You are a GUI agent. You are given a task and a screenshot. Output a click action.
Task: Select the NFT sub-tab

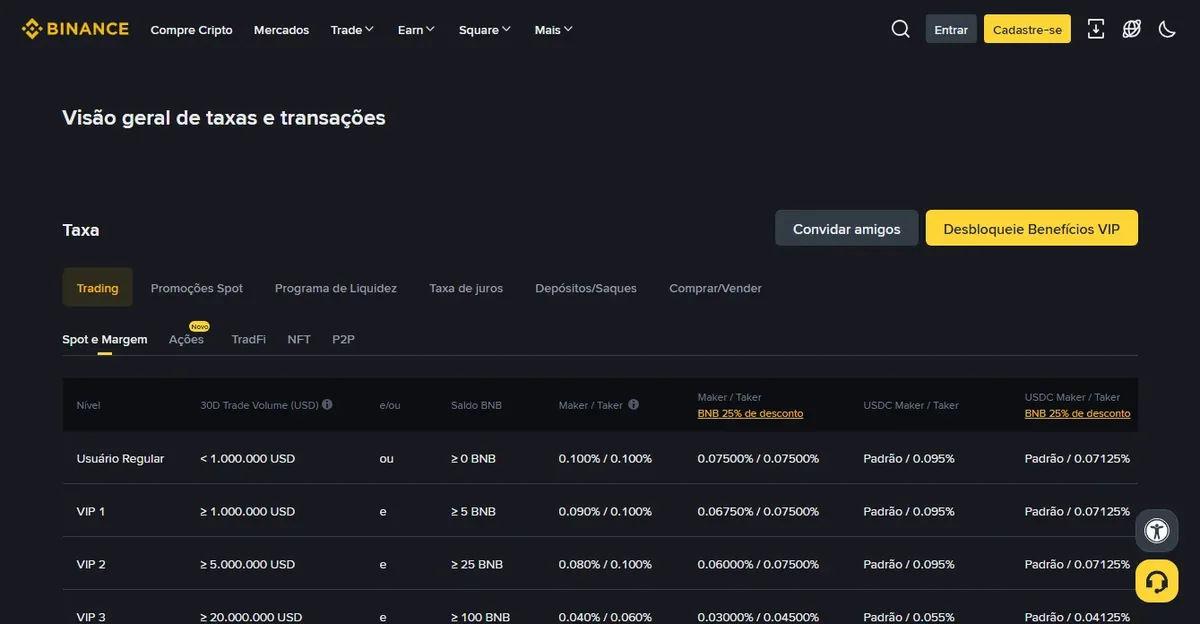click(299, 339)
